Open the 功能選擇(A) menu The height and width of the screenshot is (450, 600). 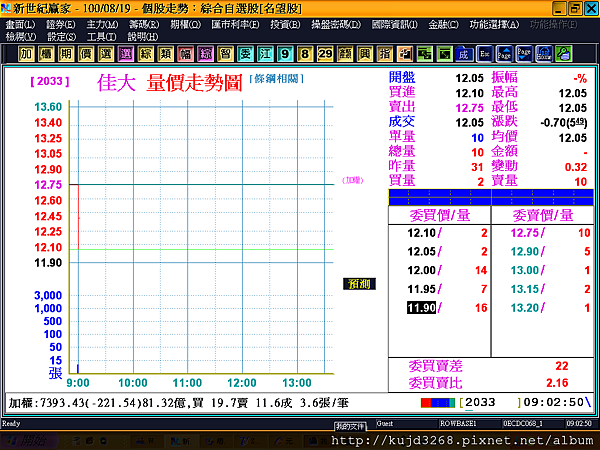coord(494,24)
